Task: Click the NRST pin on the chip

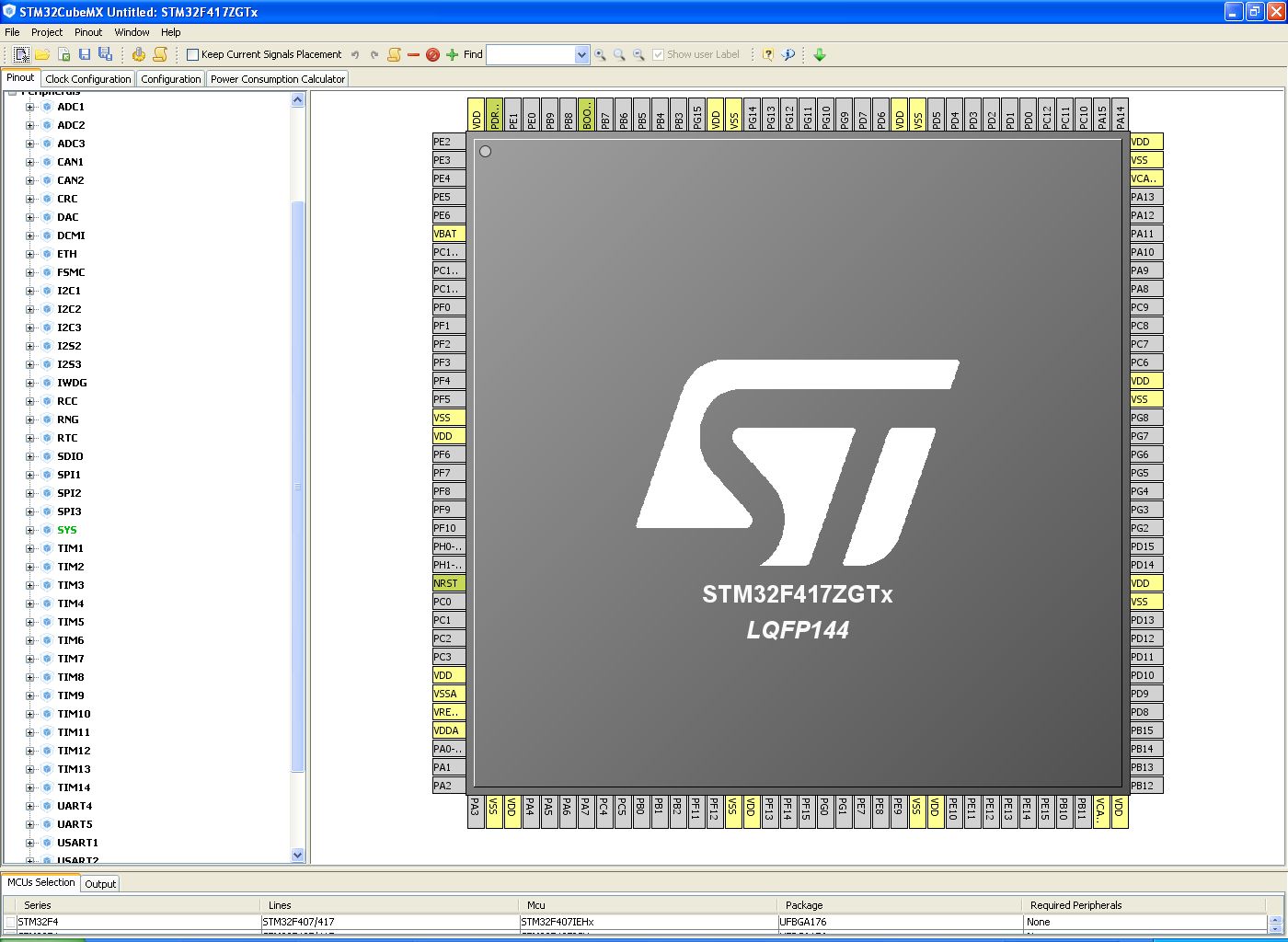Action: (x=449, y=583)
